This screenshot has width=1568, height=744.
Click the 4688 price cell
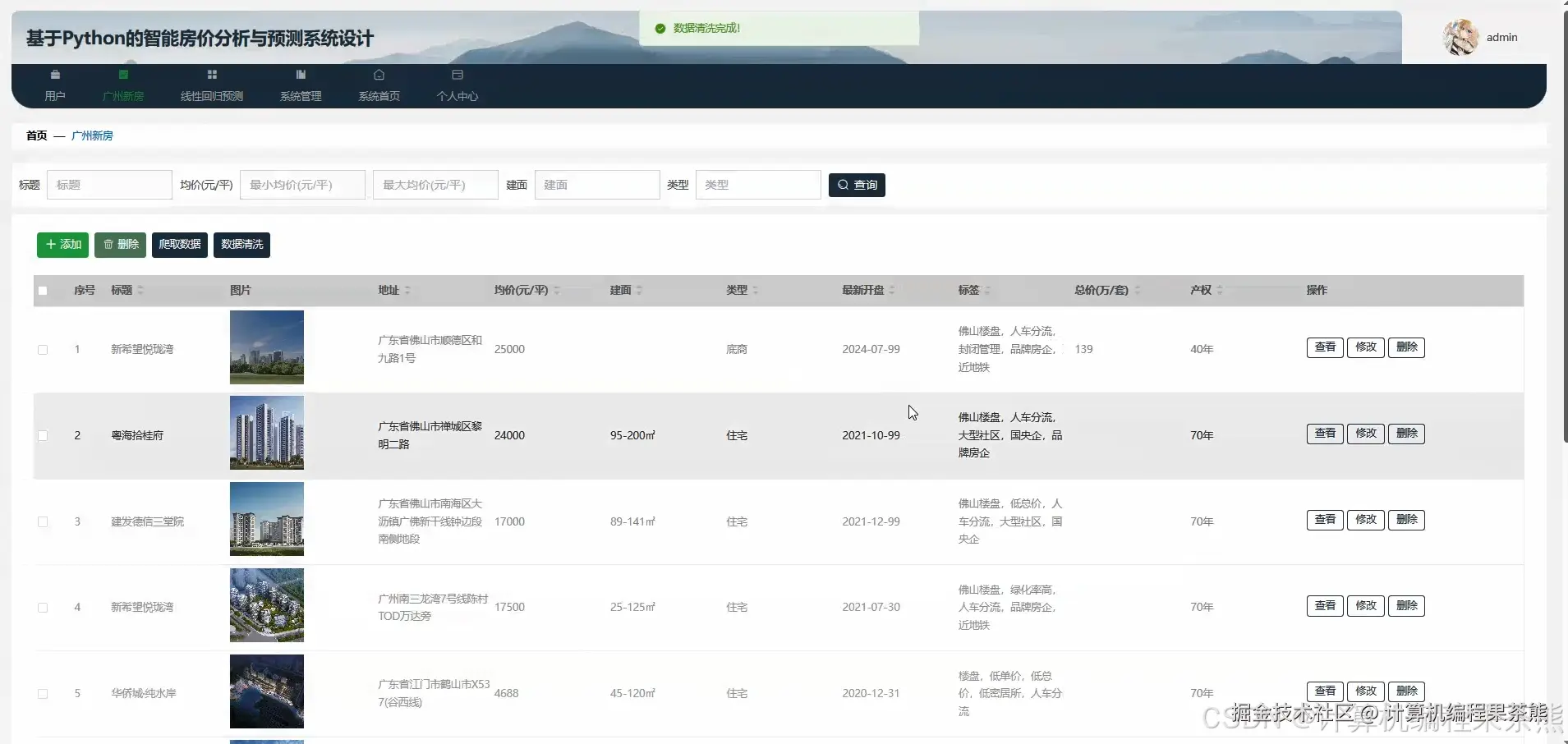point(506,694)
